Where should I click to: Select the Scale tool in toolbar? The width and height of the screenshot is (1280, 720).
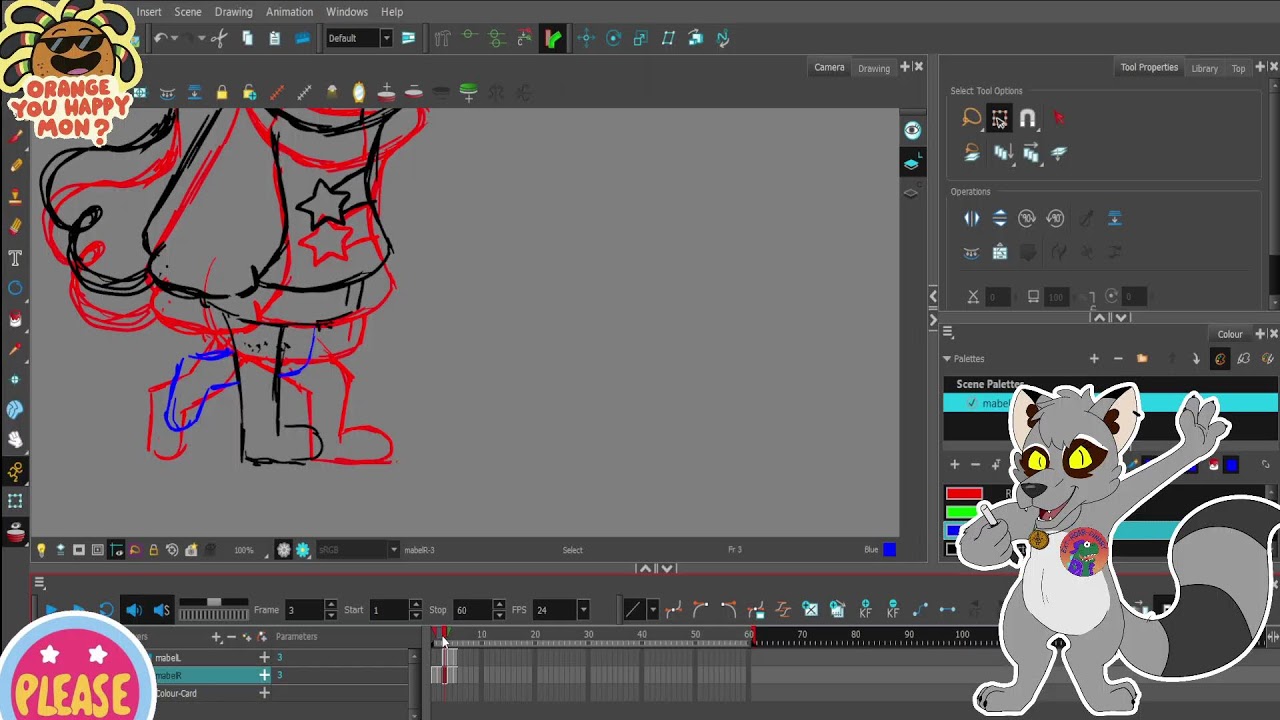pyautogui.click(x=640, y=38)
